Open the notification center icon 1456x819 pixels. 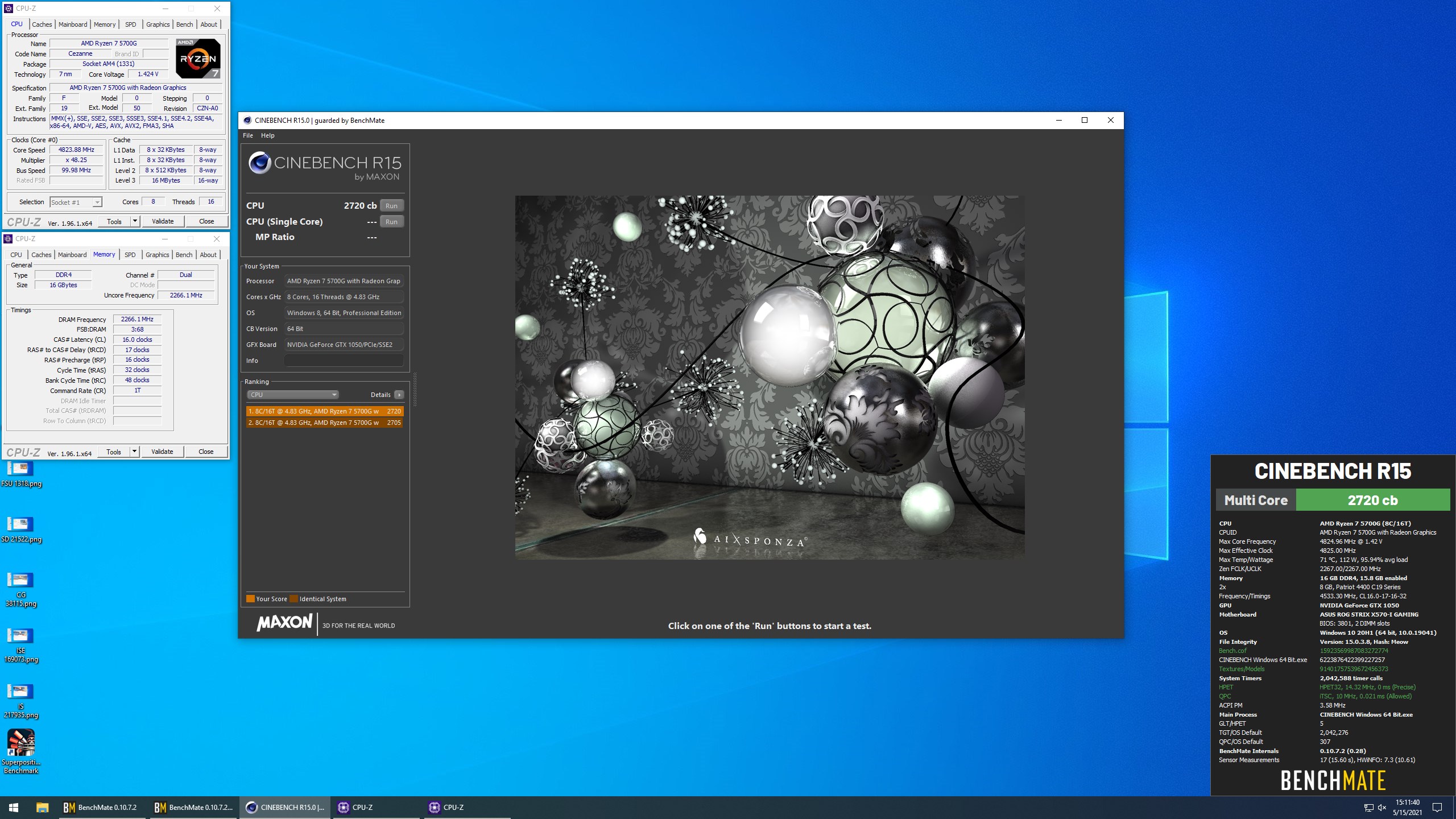tap(1437, 808)
